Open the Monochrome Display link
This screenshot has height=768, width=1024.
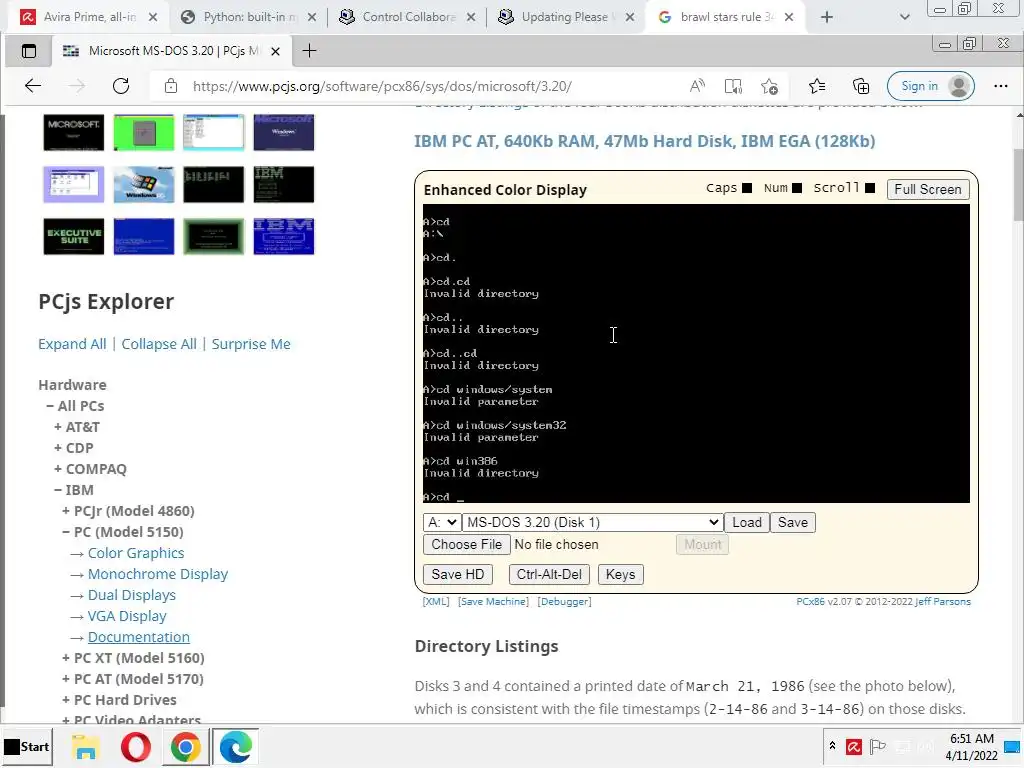click(x=158, y=573)
